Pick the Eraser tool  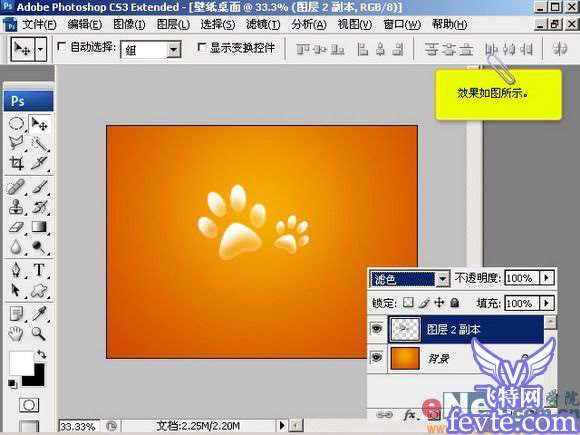pos(16,226)
